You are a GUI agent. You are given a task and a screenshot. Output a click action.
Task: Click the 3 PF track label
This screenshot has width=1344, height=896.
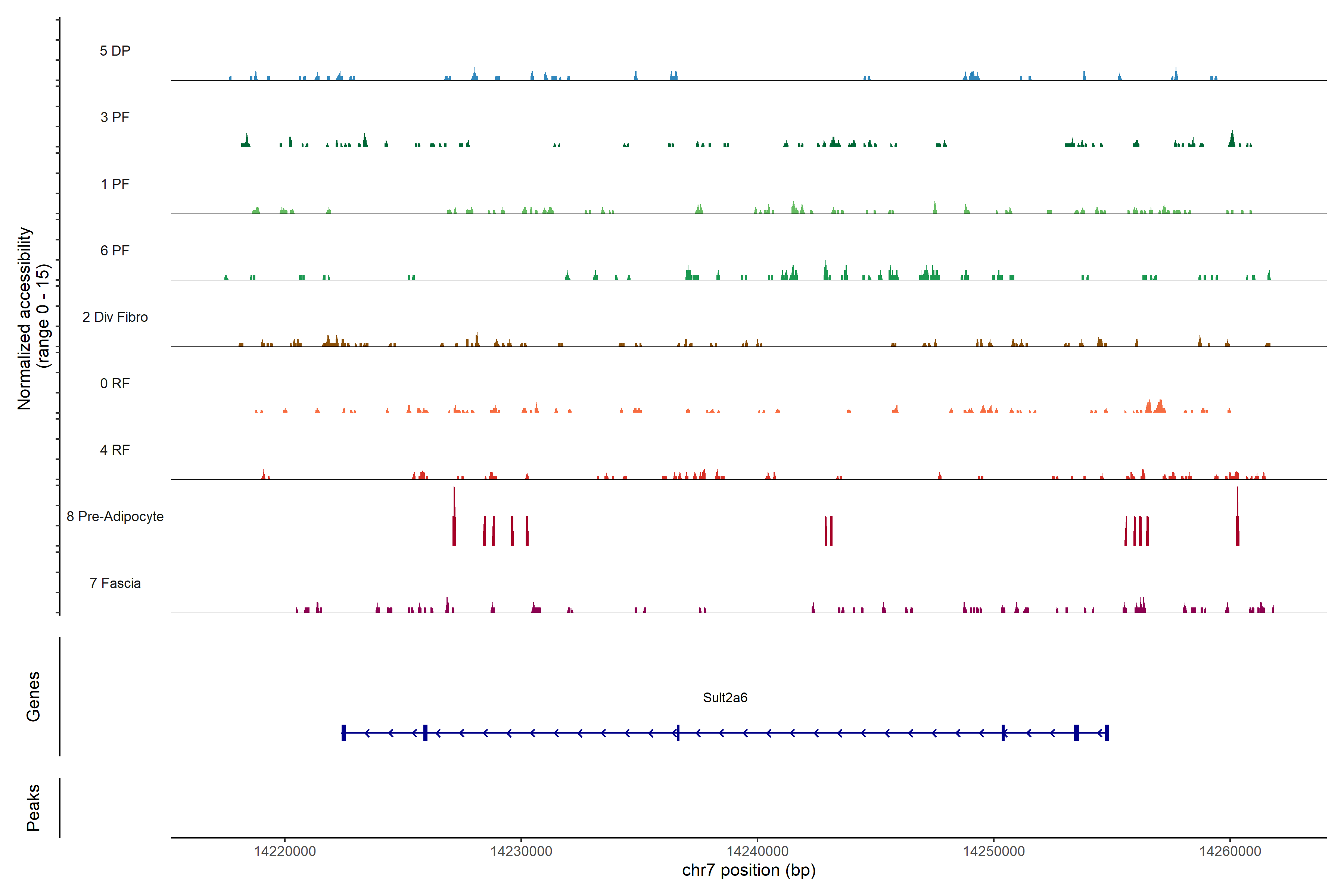(x=115, y=117)
